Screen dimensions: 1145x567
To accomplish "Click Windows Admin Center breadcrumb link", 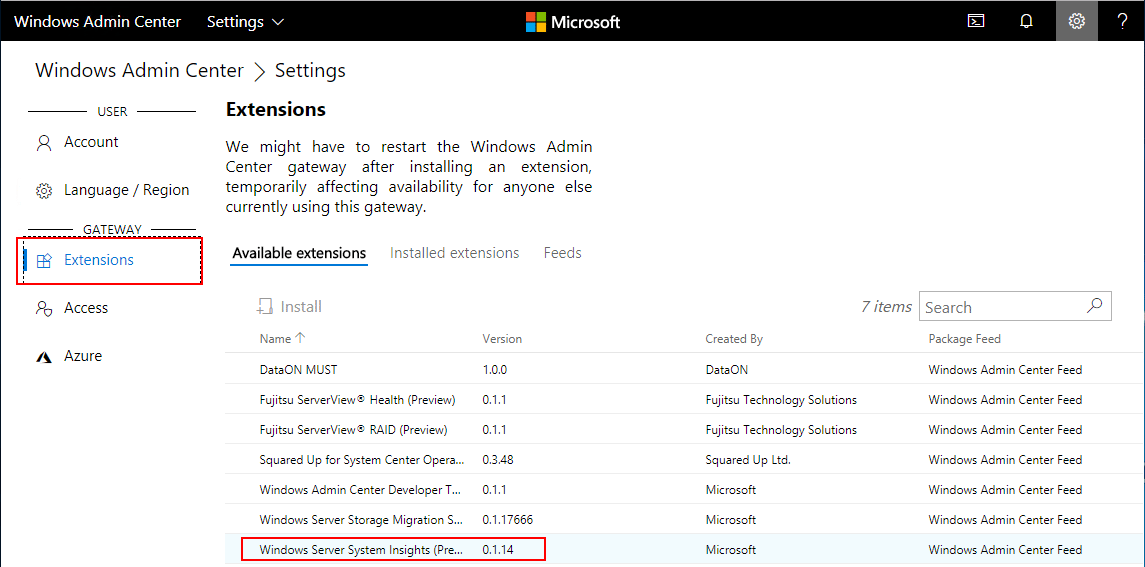I will click(139, 71).
